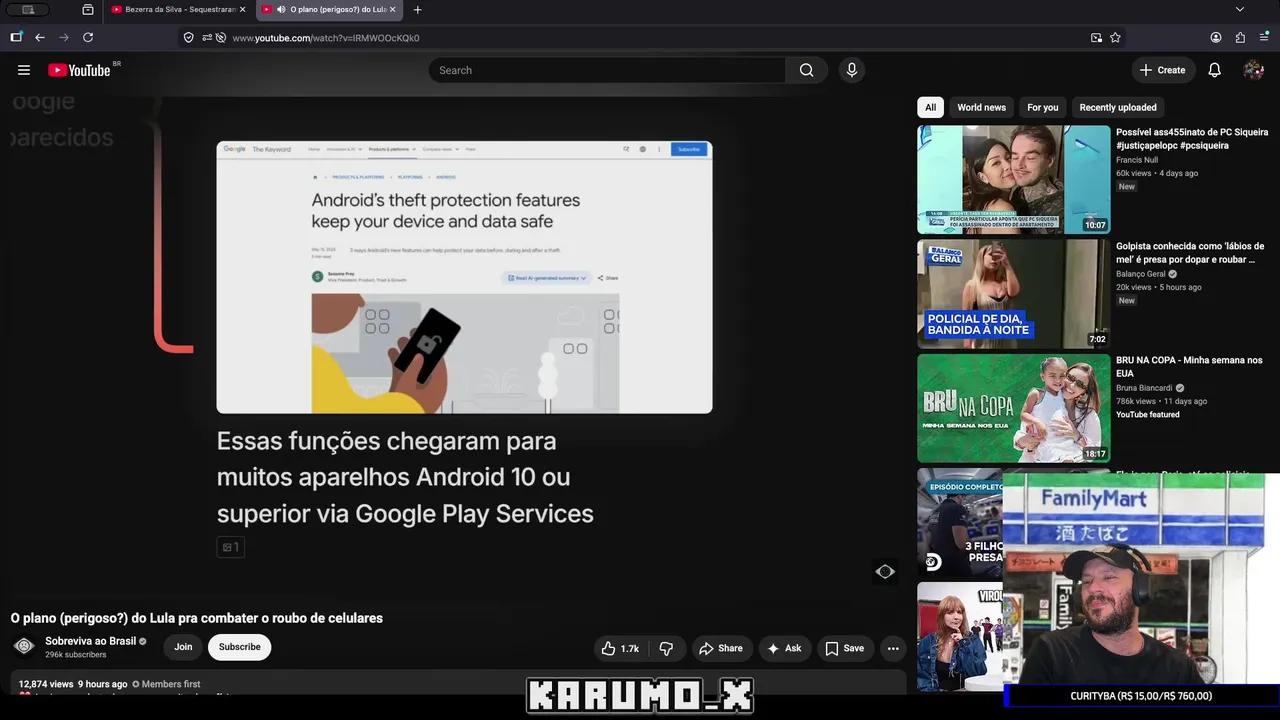This screenshot has width=1280, height=720.
Task: Select the World news filter chip
Action: (x=981, y=107)
